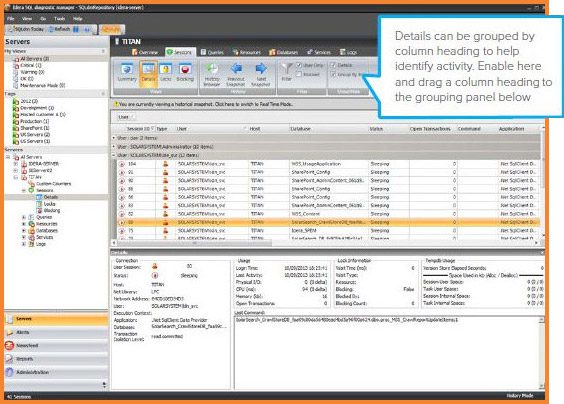Open the Newsfeed navigation pane
Image resolution: width=564 pixels, height=404 pixels.
click(56, 345)
